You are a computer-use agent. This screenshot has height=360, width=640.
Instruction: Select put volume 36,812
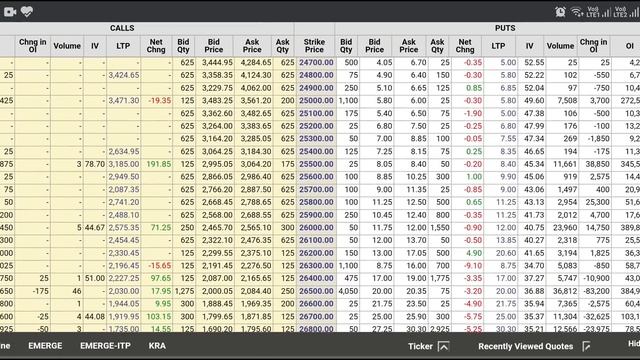point(565,291)
